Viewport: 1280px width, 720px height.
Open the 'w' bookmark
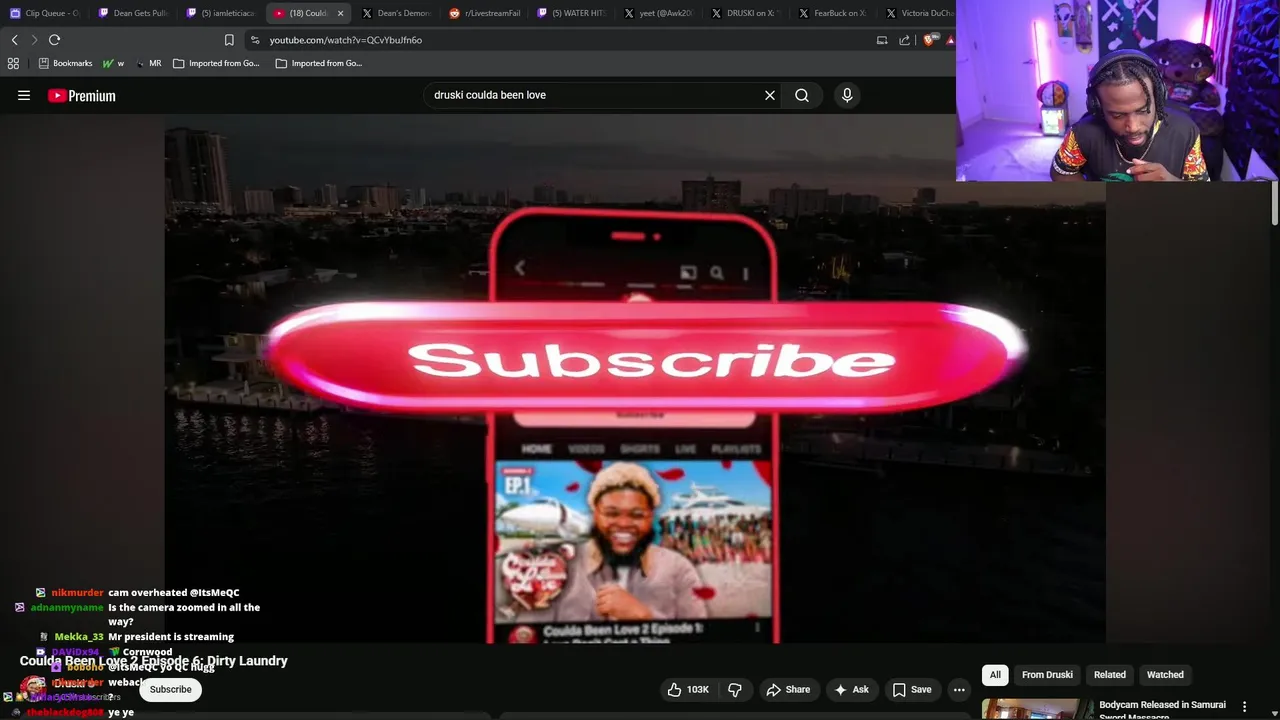pos(114,63)
